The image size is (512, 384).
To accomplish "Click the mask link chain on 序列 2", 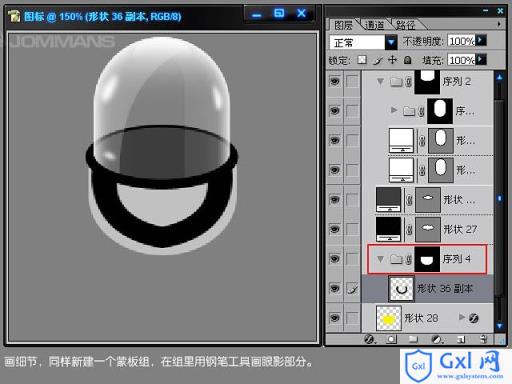I will pos(409,82).
